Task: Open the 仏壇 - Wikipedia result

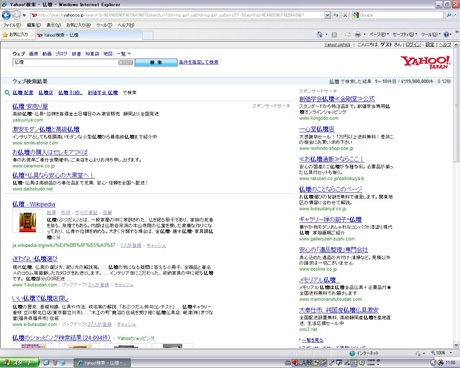Action: [x=34, y=204]
